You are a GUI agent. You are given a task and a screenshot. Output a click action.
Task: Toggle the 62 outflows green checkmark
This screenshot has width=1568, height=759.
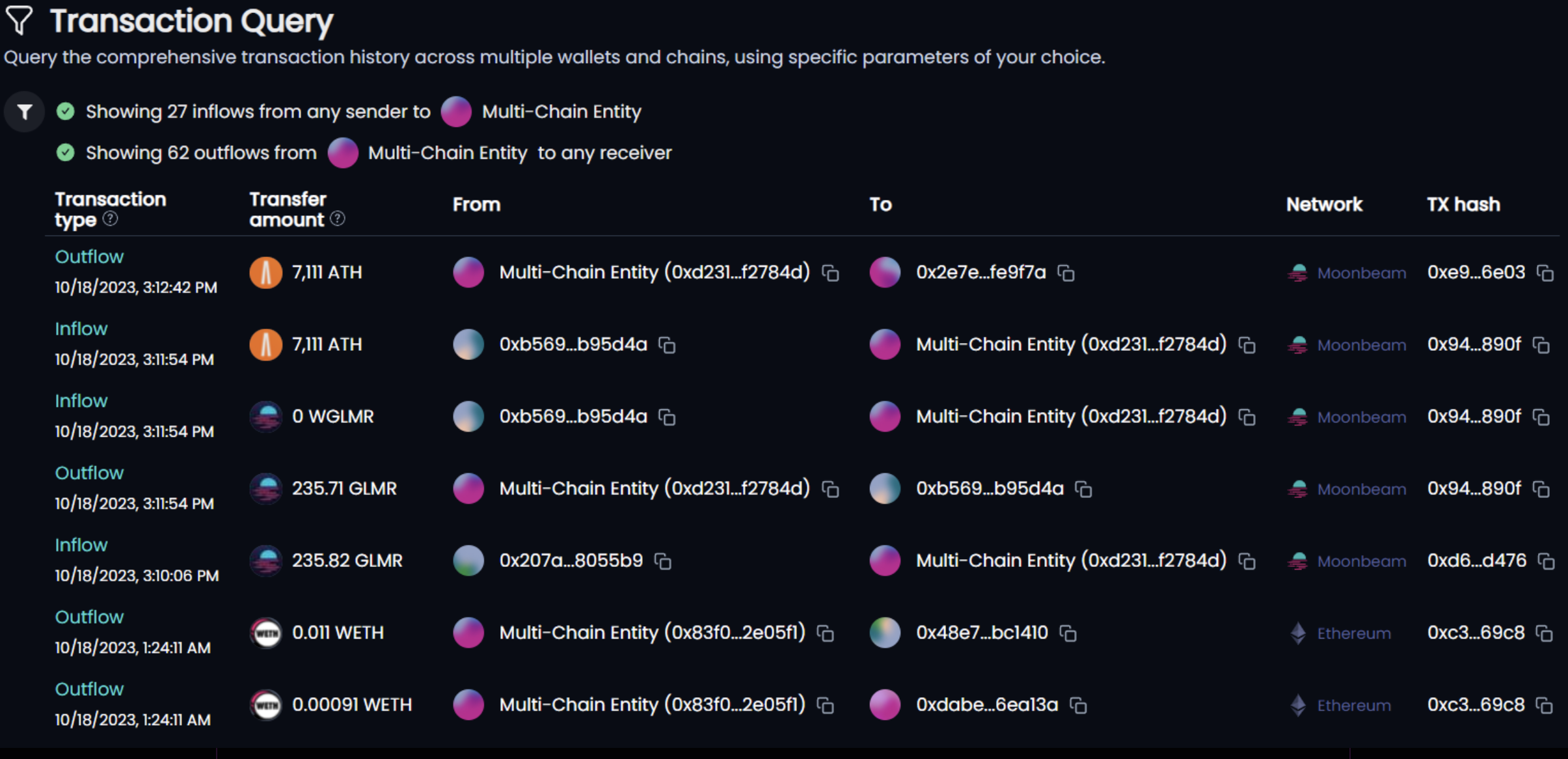tap(66, 152)
